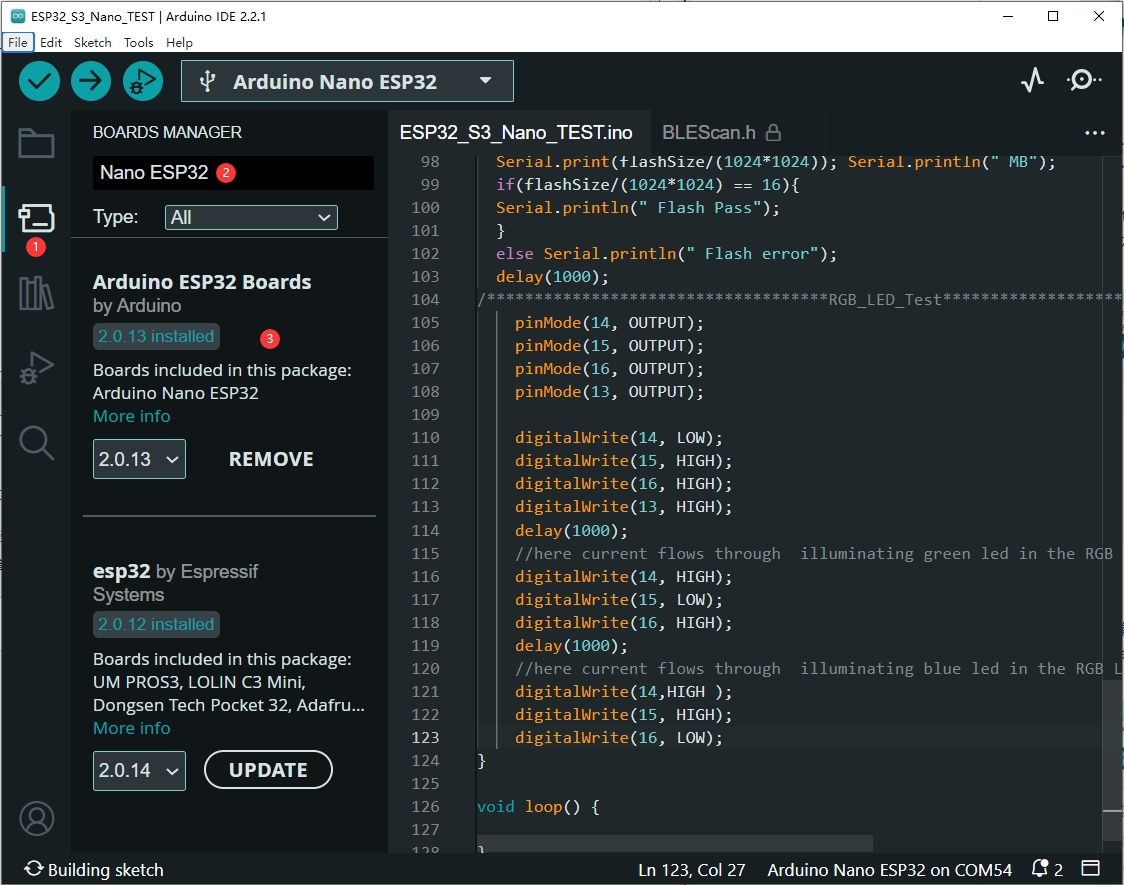Open the Type filter dropdown
The height and width of the screenshot is (885, 1124).
(x=253, y=217)
